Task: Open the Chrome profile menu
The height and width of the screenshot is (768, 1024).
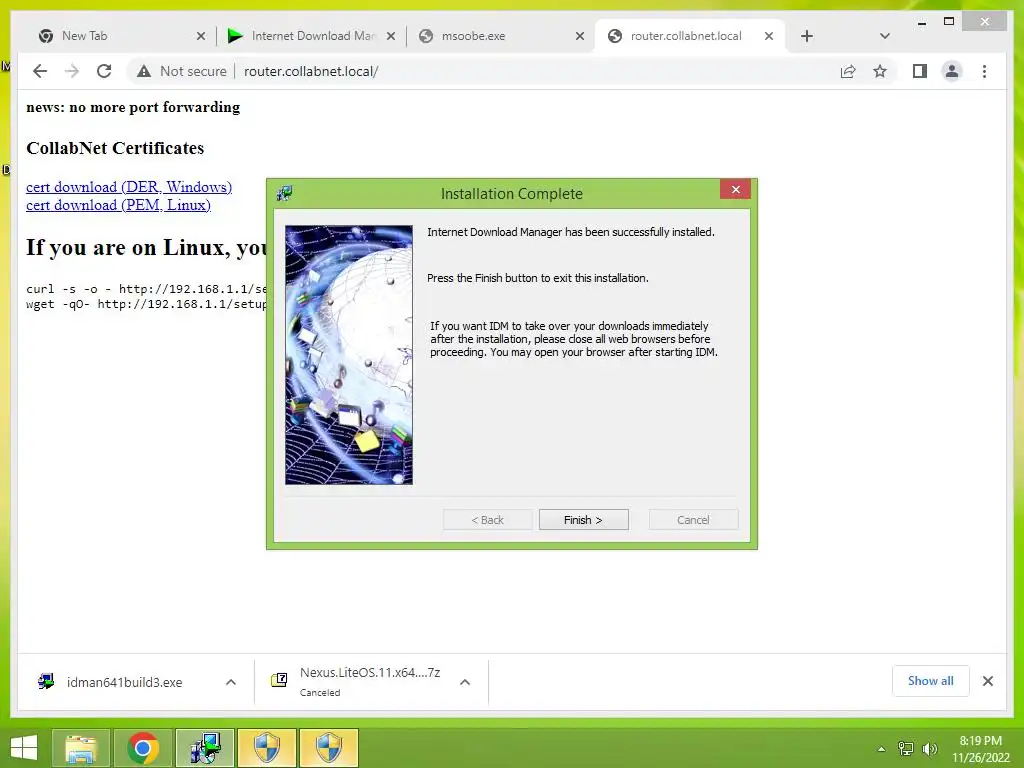Action: [x=952, y=71]
